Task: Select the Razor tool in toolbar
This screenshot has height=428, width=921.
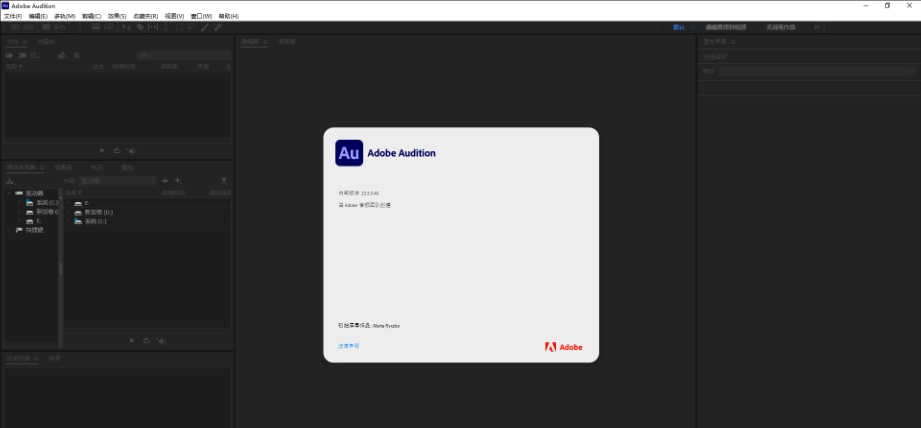Action: [x=140, y=27]
